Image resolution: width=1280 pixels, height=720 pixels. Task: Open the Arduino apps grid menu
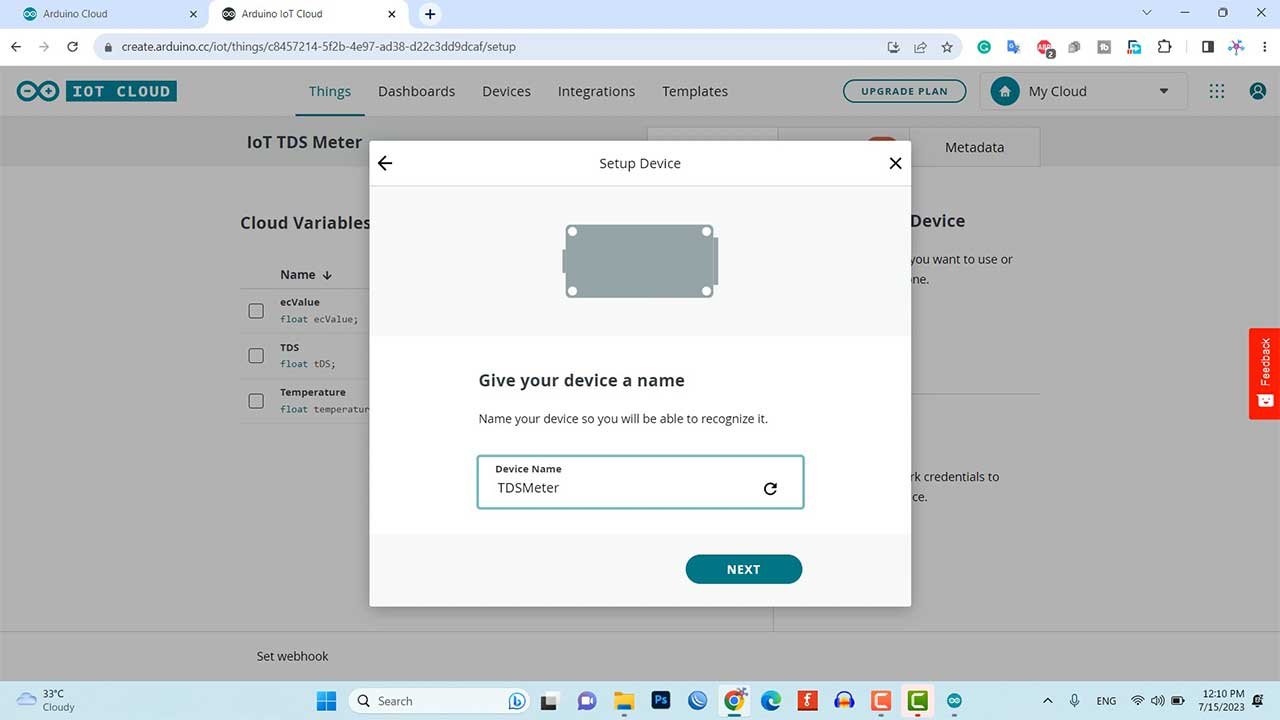(x=1216, y=91)
